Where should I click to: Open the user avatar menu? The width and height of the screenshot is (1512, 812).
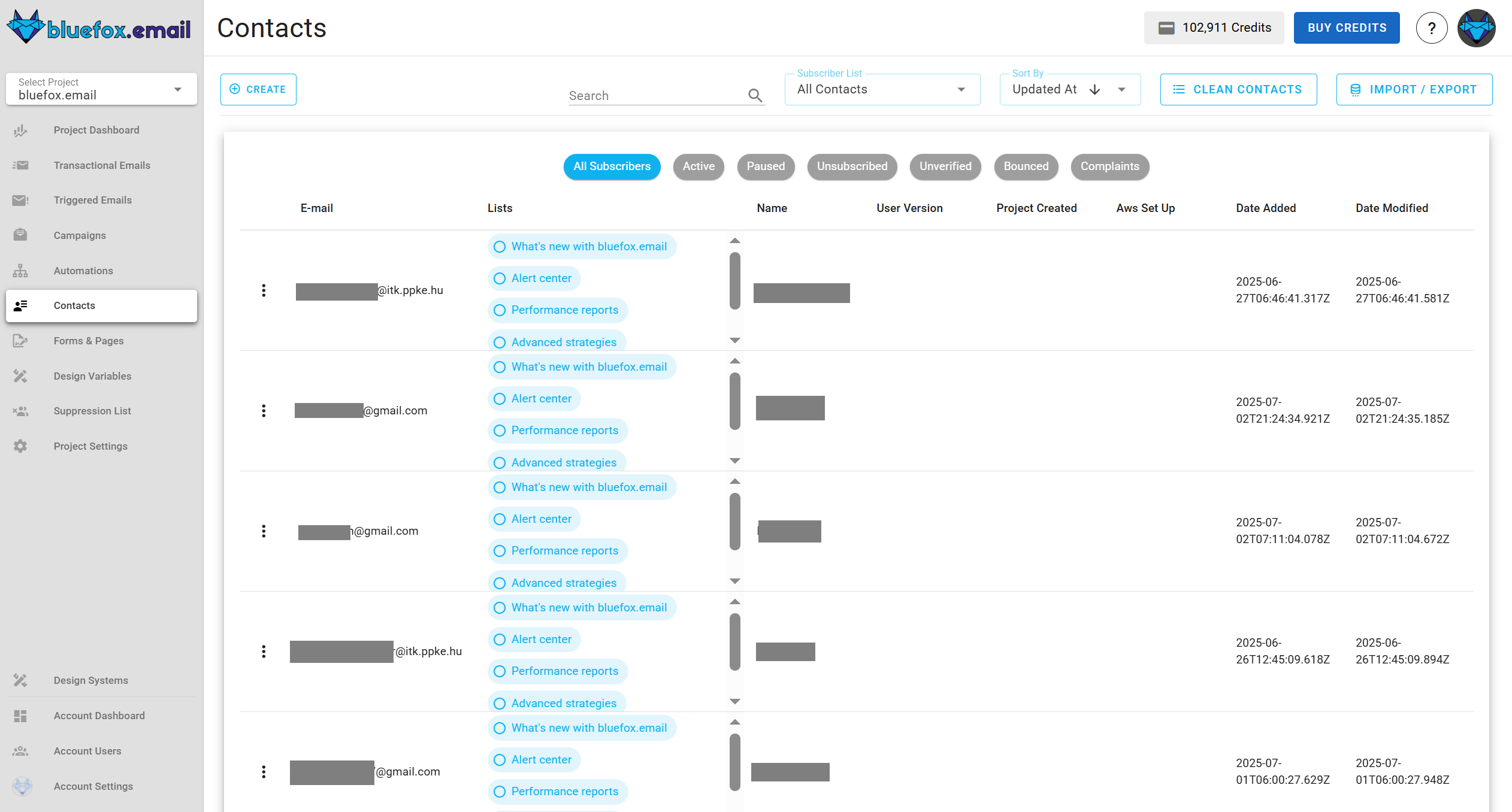[1476, 28]
